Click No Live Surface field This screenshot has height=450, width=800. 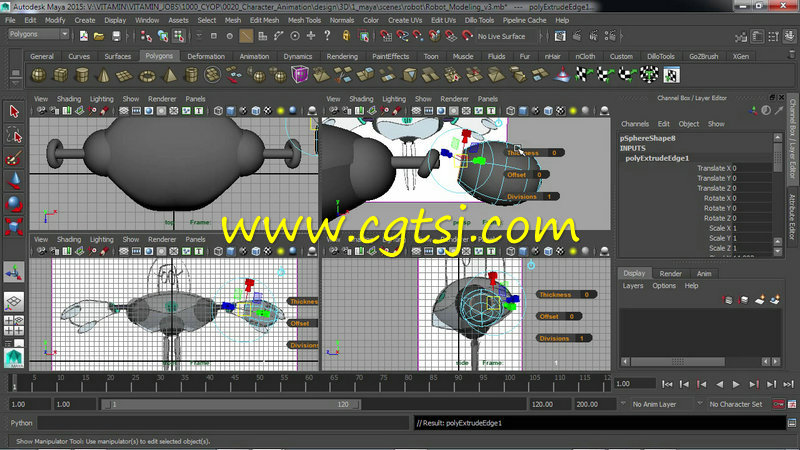click(501, 36)
